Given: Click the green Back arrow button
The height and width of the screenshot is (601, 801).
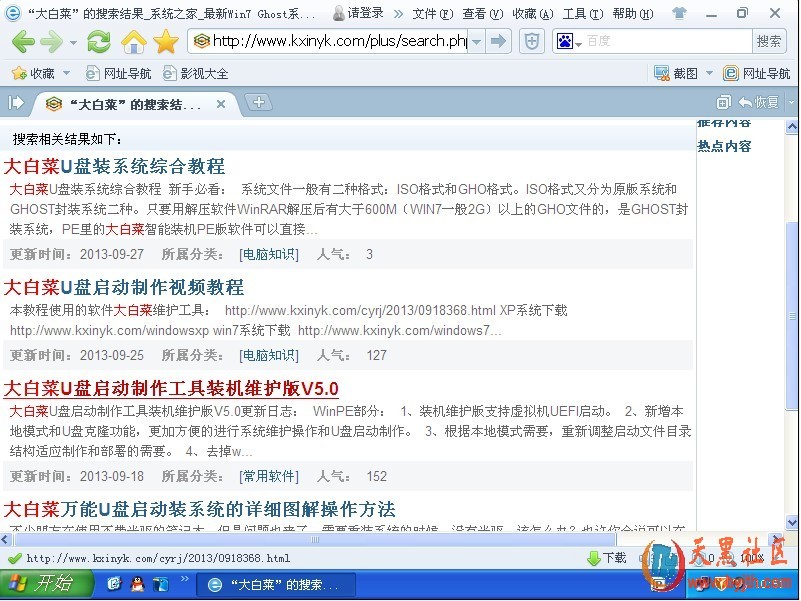Looking at the screenshot, I should pyautogui.click(x=22, y=42).
